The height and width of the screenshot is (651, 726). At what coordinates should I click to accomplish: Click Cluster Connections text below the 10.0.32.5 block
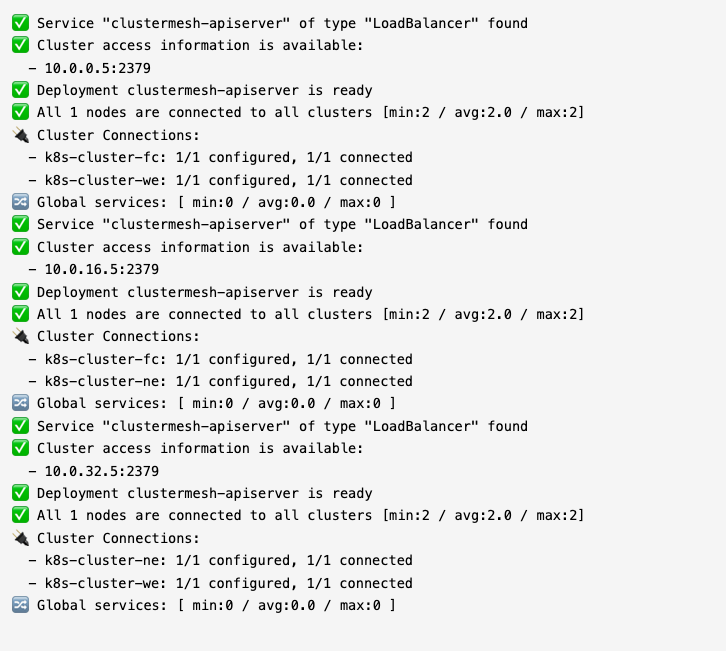pos(118,538)
